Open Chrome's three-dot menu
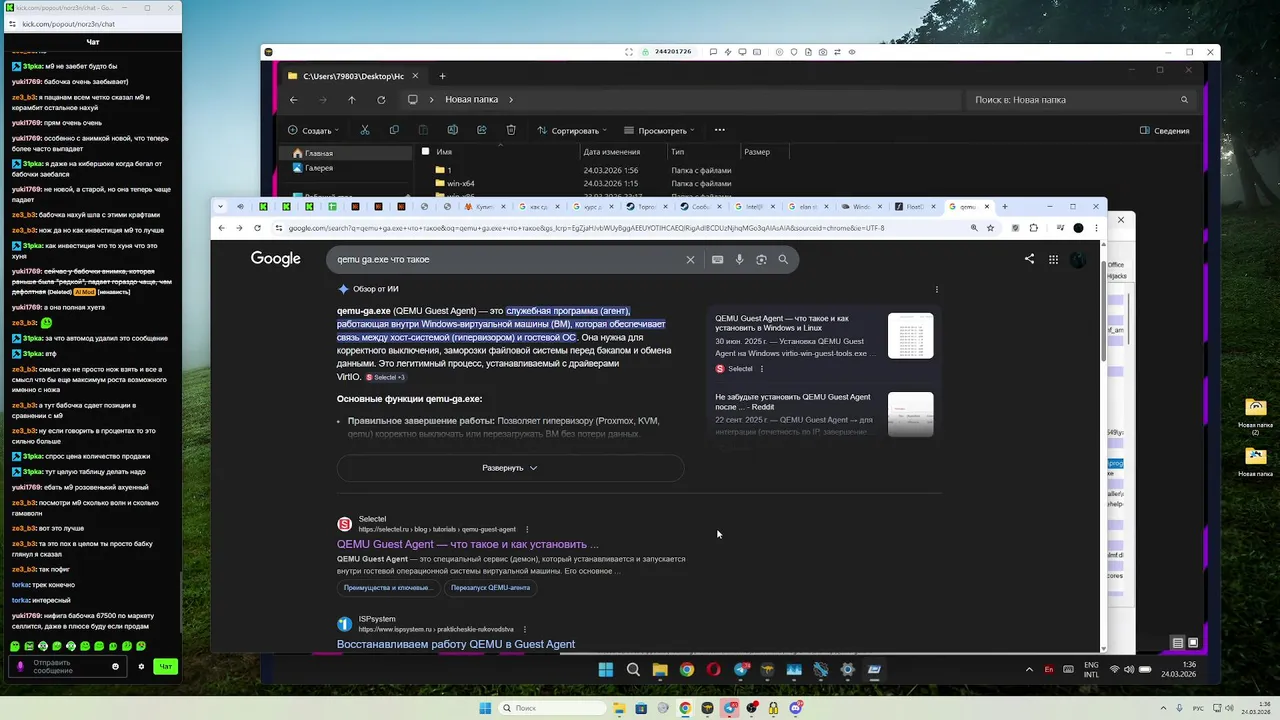1280x720 pixels. coord(1097,228)
